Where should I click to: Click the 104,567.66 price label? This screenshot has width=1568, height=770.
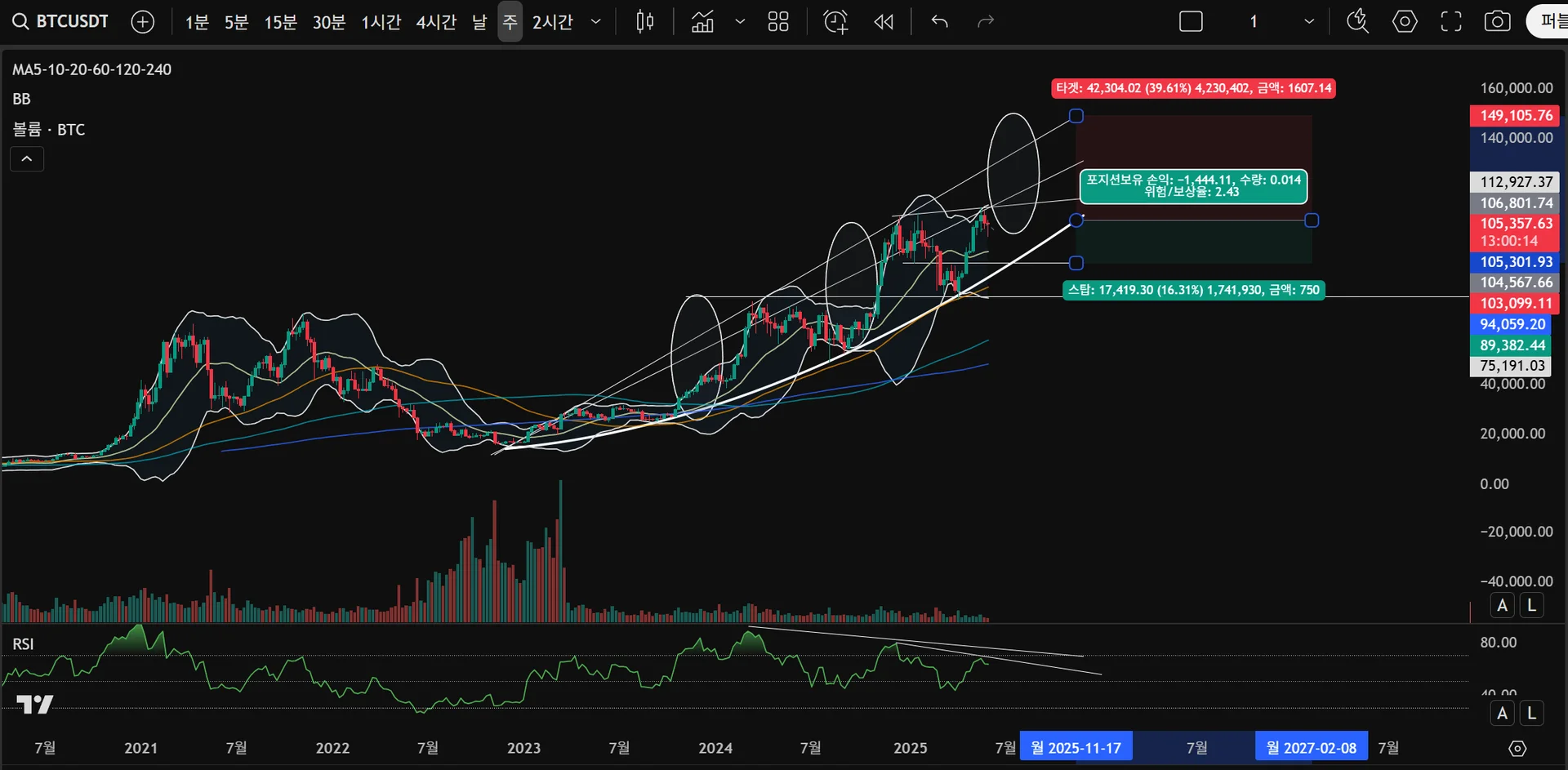(x=1515, y=283)
